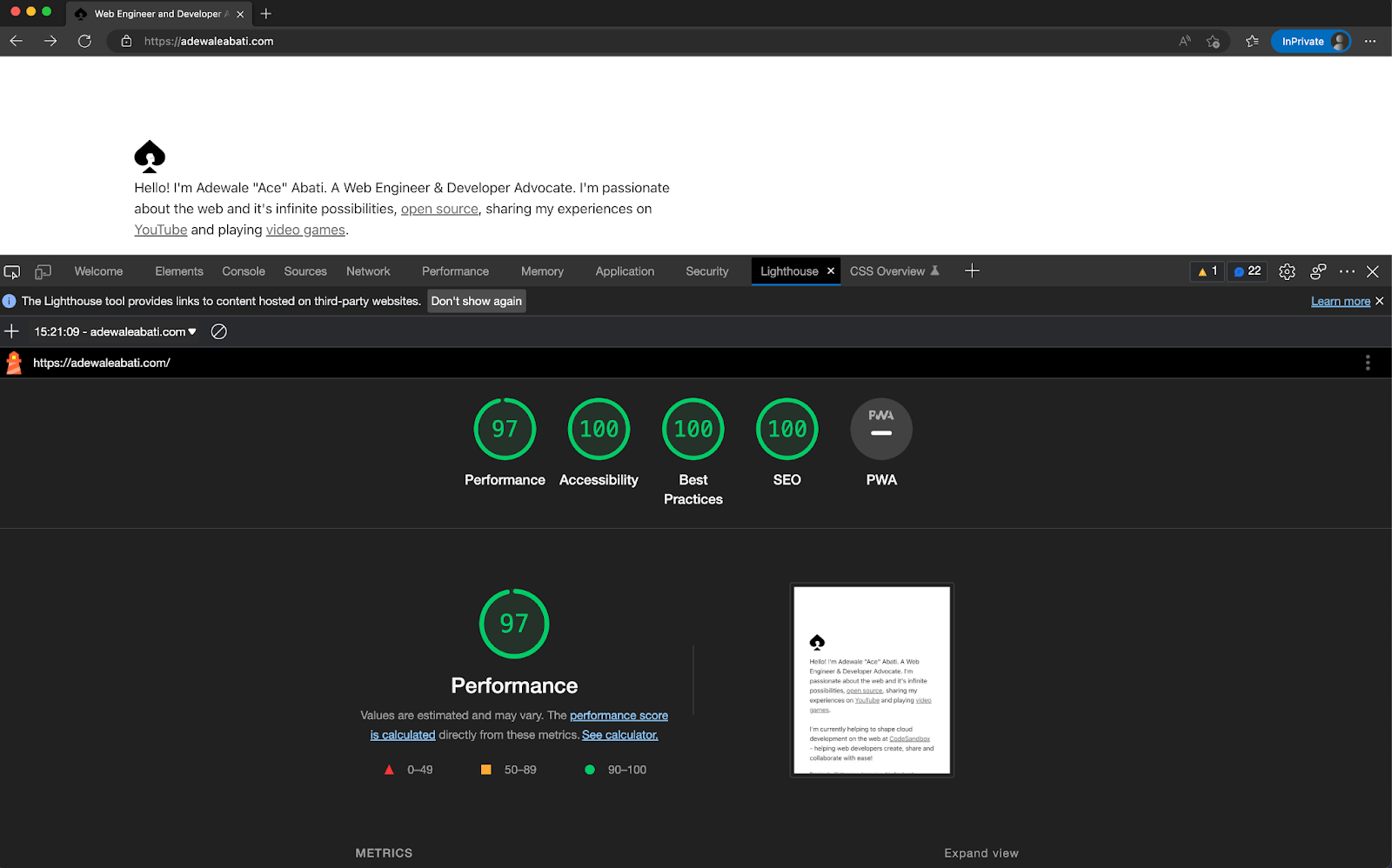Close the Web Engineer and Developer tab

(x=240, y=14)
